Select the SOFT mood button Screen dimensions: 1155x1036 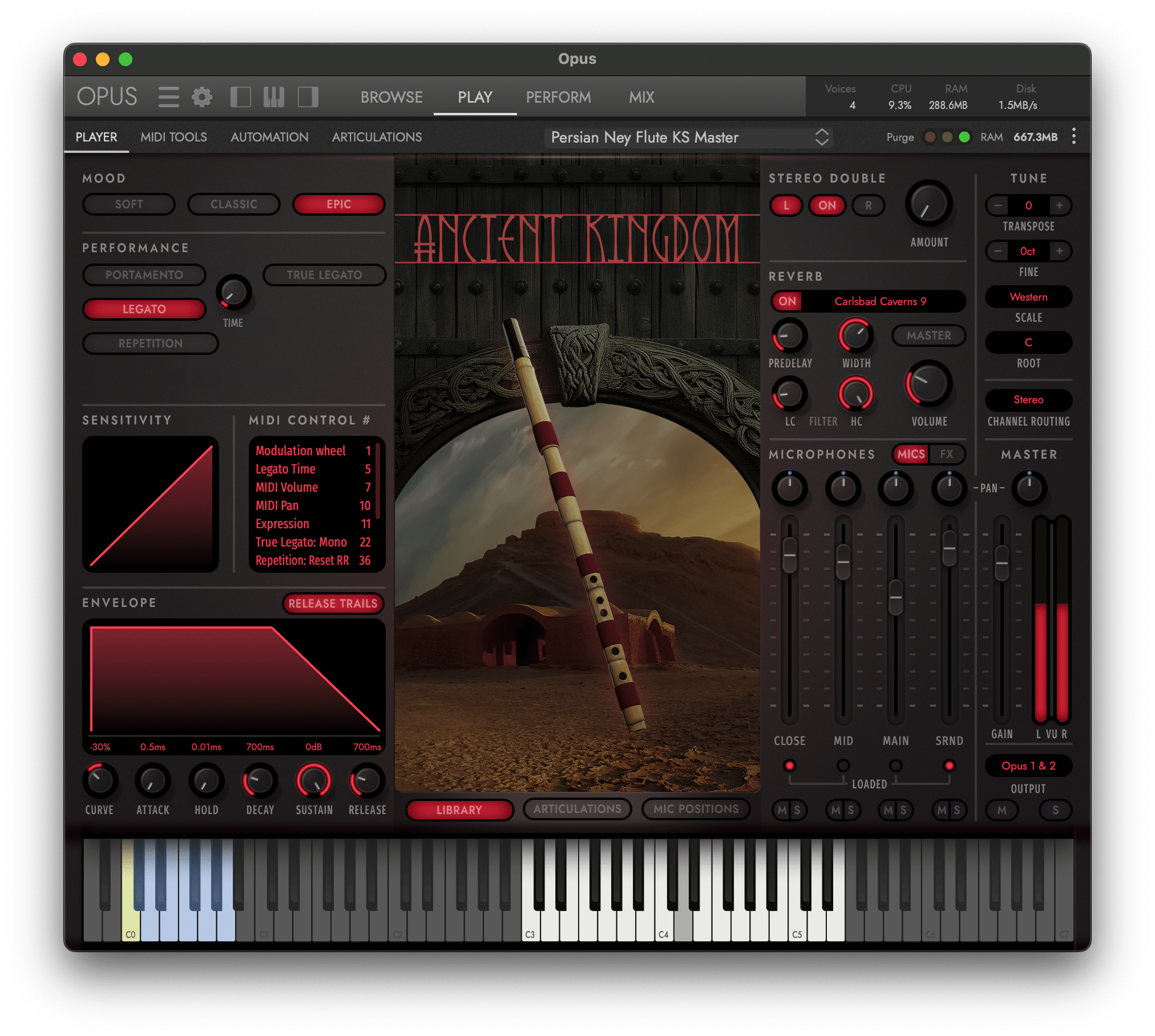[129, 204]
